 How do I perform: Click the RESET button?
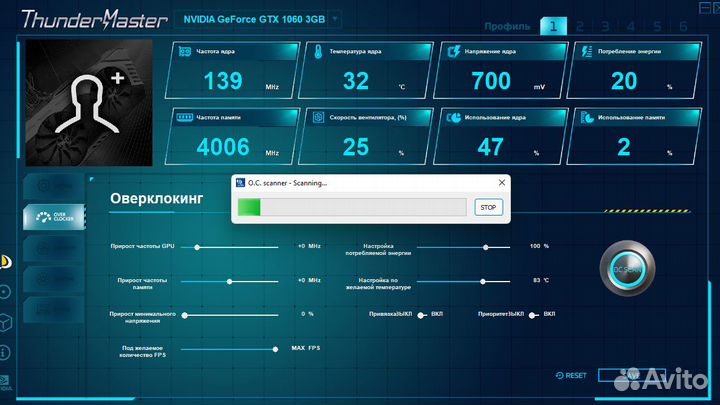pos(571,376)
